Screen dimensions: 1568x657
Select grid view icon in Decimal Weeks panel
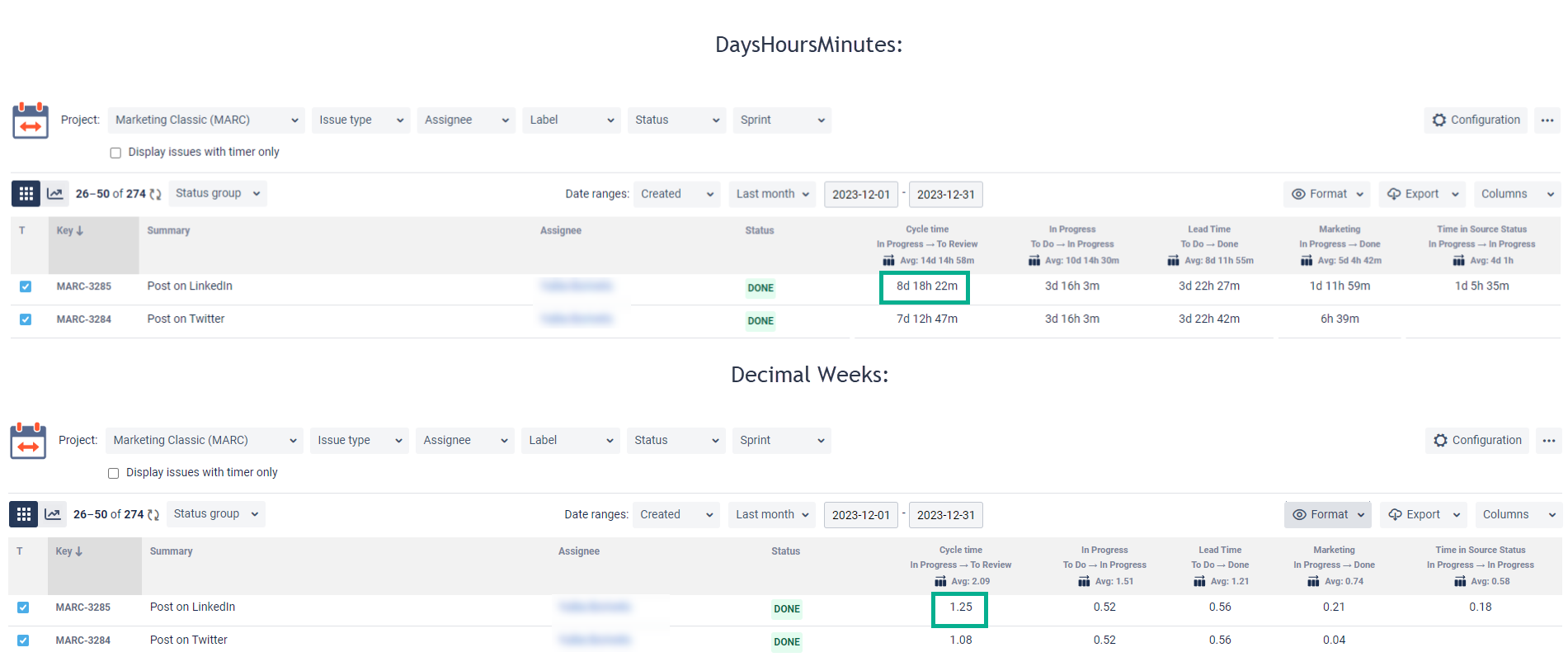coord(23,514)
